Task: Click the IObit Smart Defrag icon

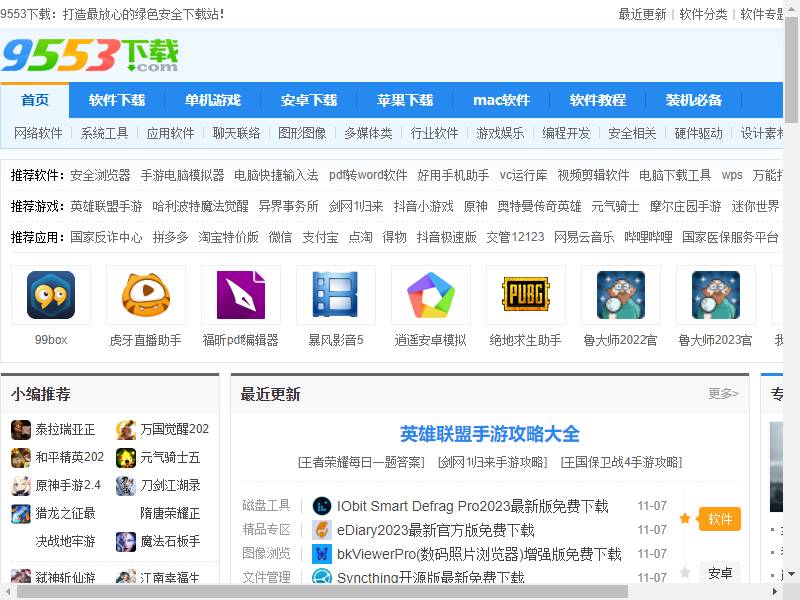Action: [322, 506]
